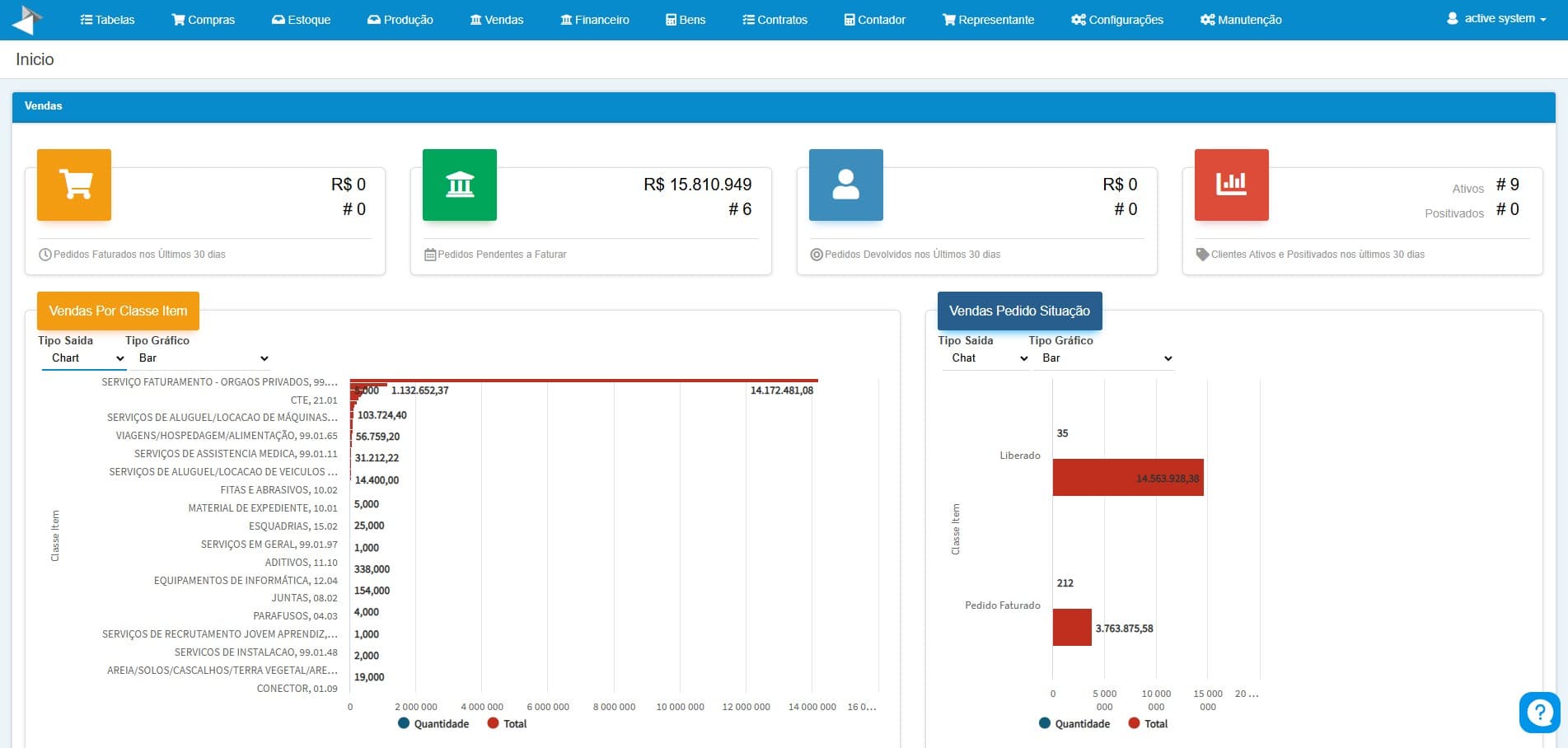Toggle Quantidade series in Pedido Situação legend
1568x748 pixels.
tap(1074, 724)
